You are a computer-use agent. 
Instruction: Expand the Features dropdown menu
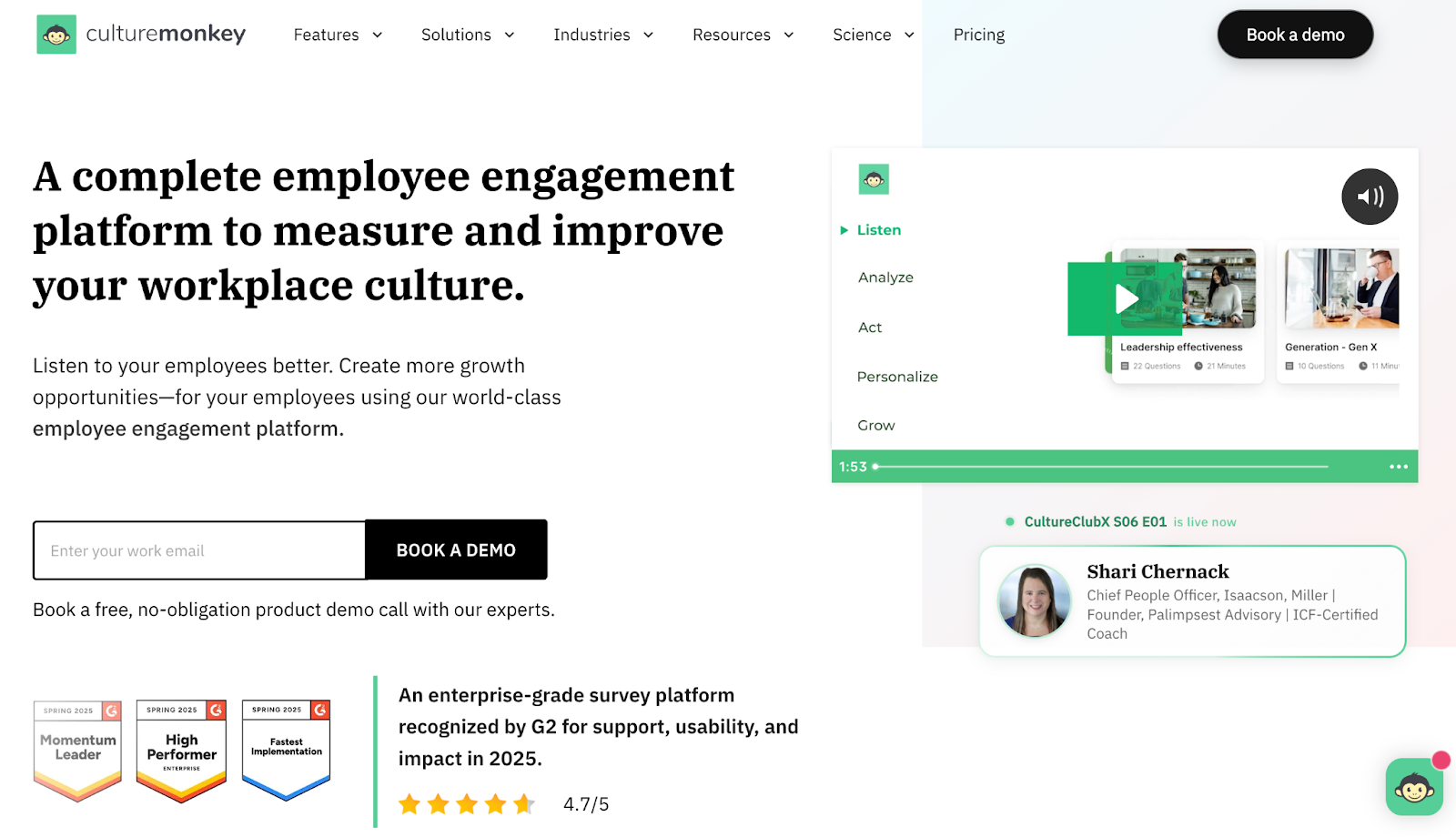point(338,35)
